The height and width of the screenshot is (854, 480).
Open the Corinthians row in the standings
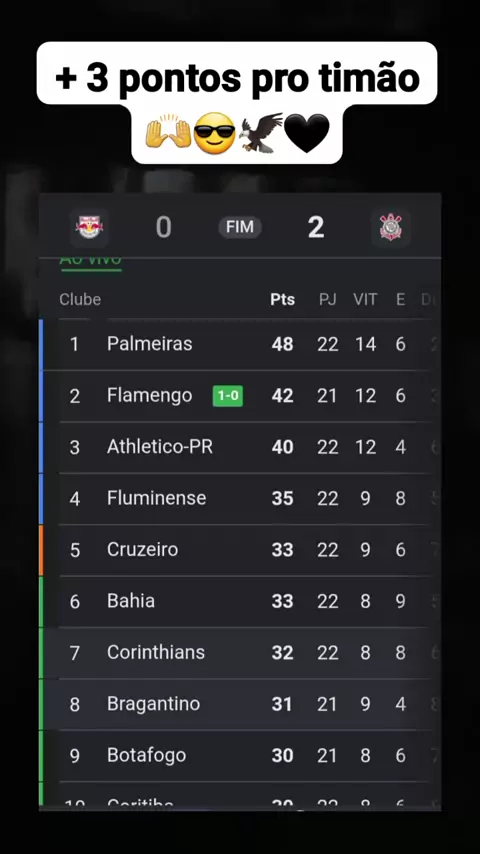[240, 652]
